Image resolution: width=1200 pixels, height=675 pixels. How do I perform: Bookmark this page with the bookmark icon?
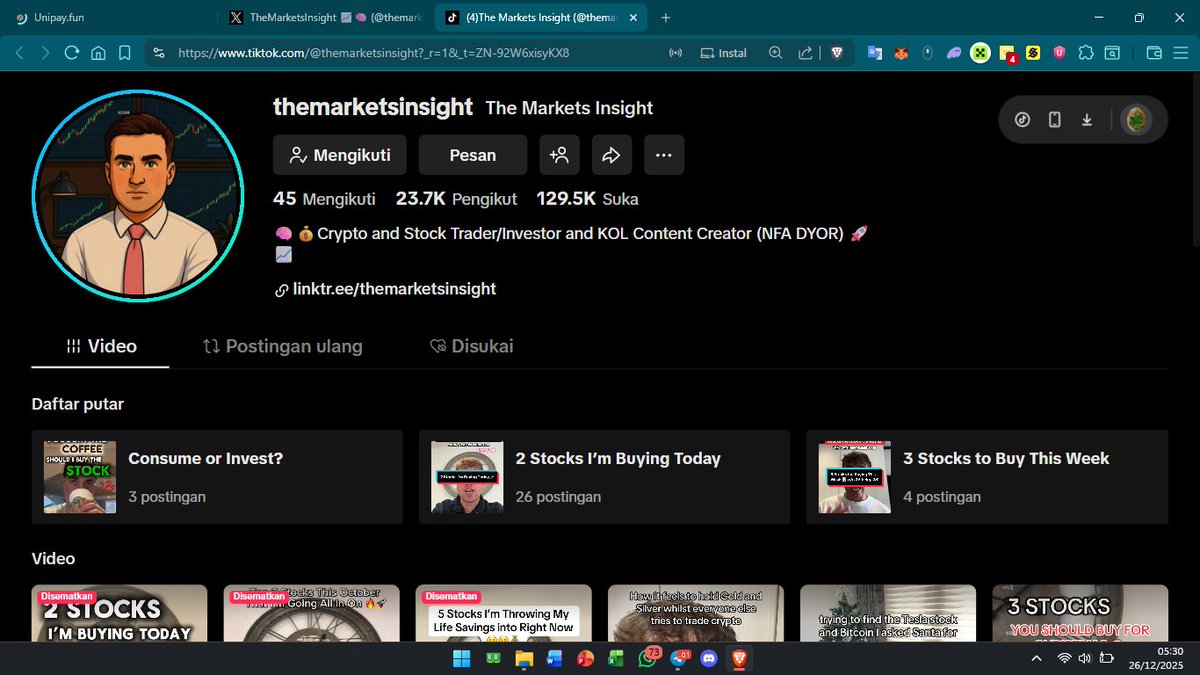click(124, 53)
